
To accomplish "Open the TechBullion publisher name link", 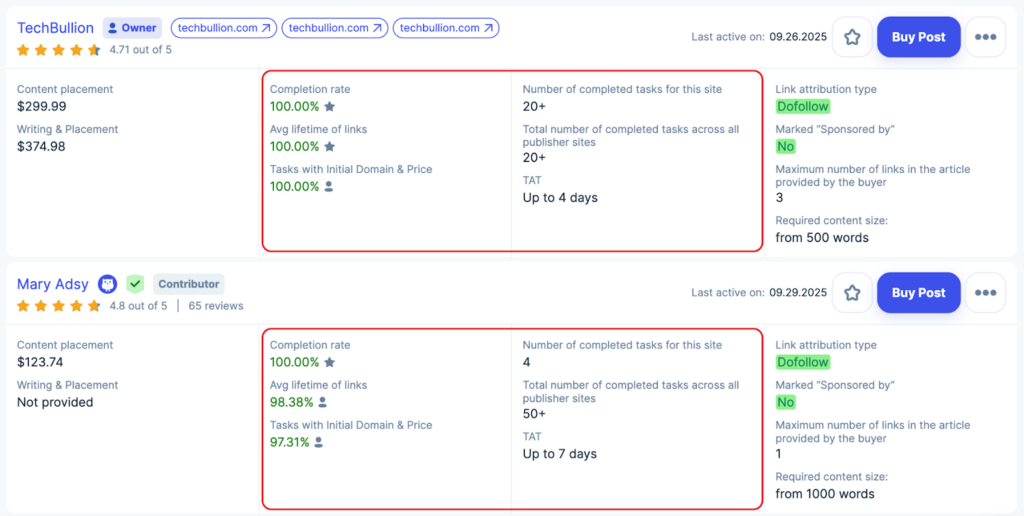I will [55, 28].
